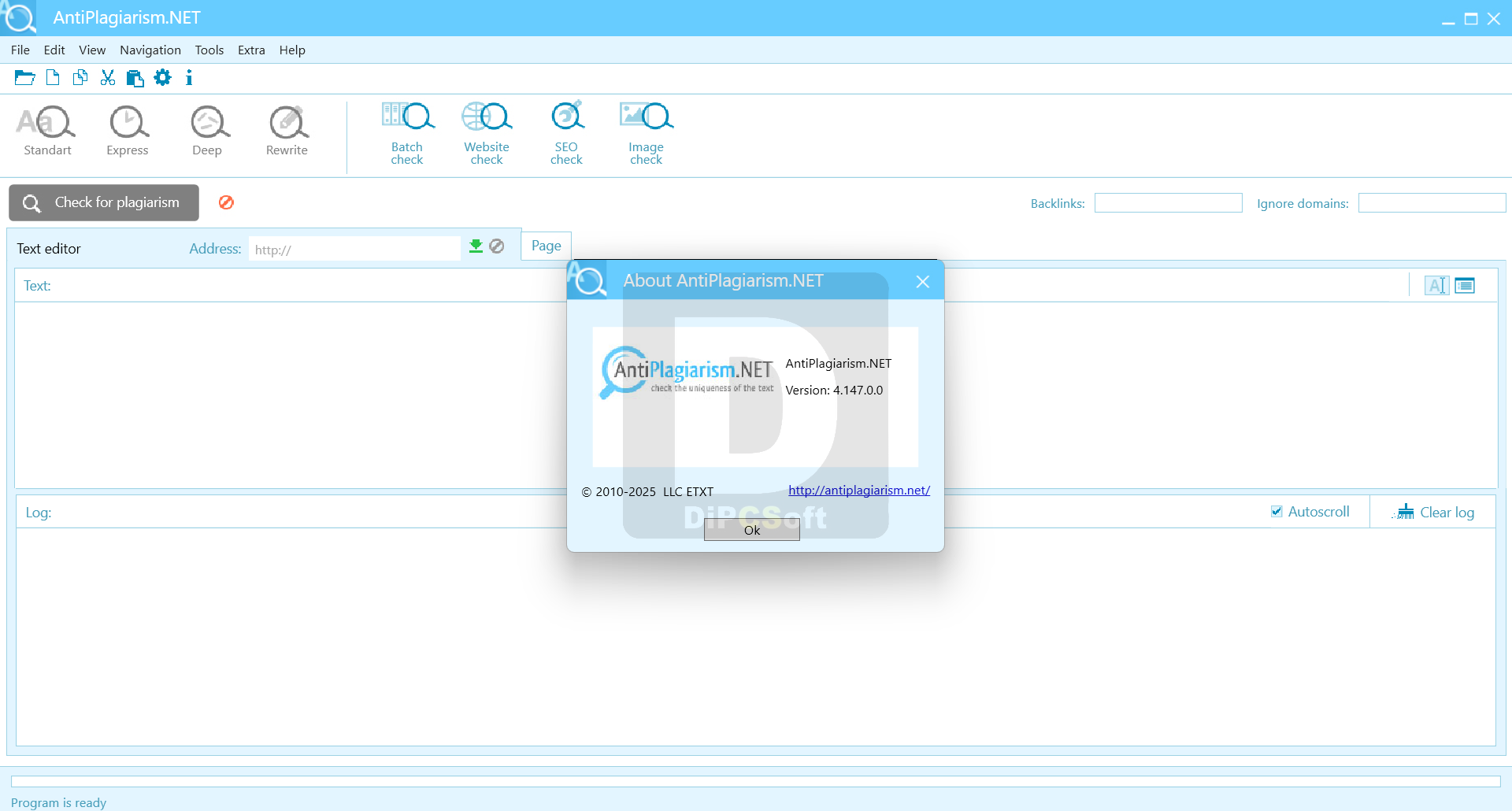Select the Rewrite check mode

coord(287,131)
